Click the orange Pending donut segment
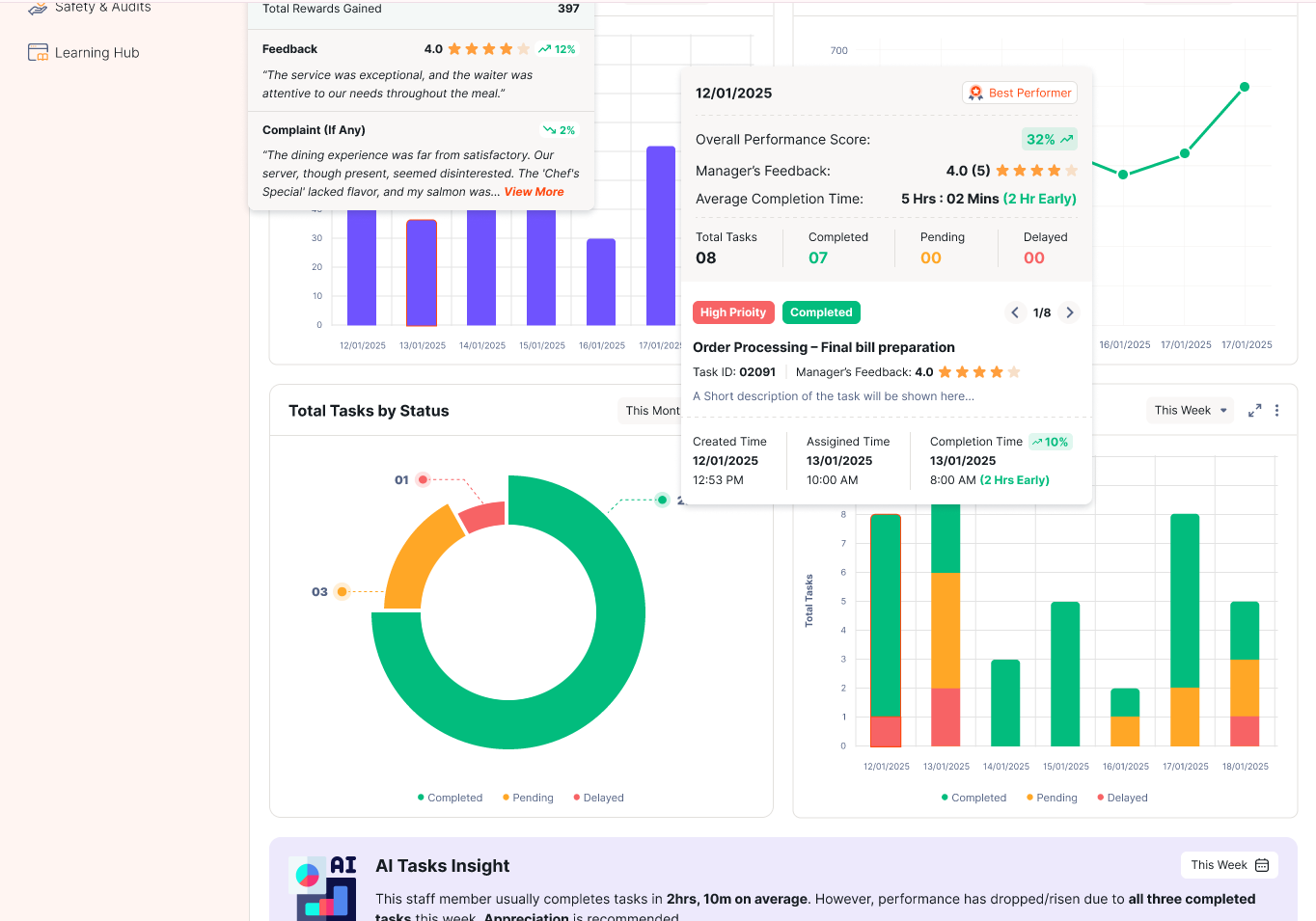The width and height of the screenshot is (1316, 921). pyautogui.click(x=419, y=556)
